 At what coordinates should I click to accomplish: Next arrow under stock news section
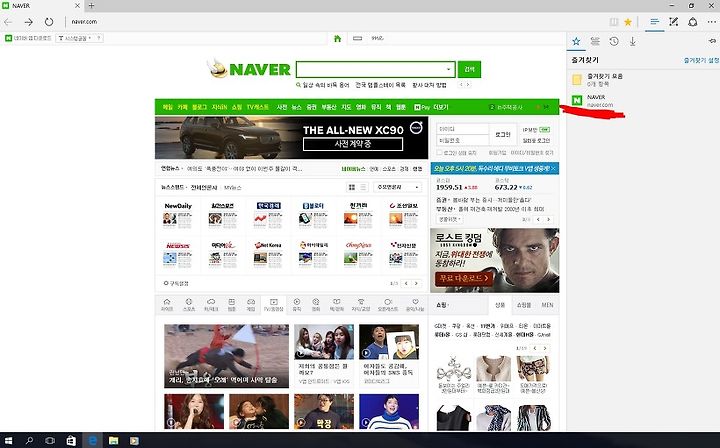coord(548,219)
